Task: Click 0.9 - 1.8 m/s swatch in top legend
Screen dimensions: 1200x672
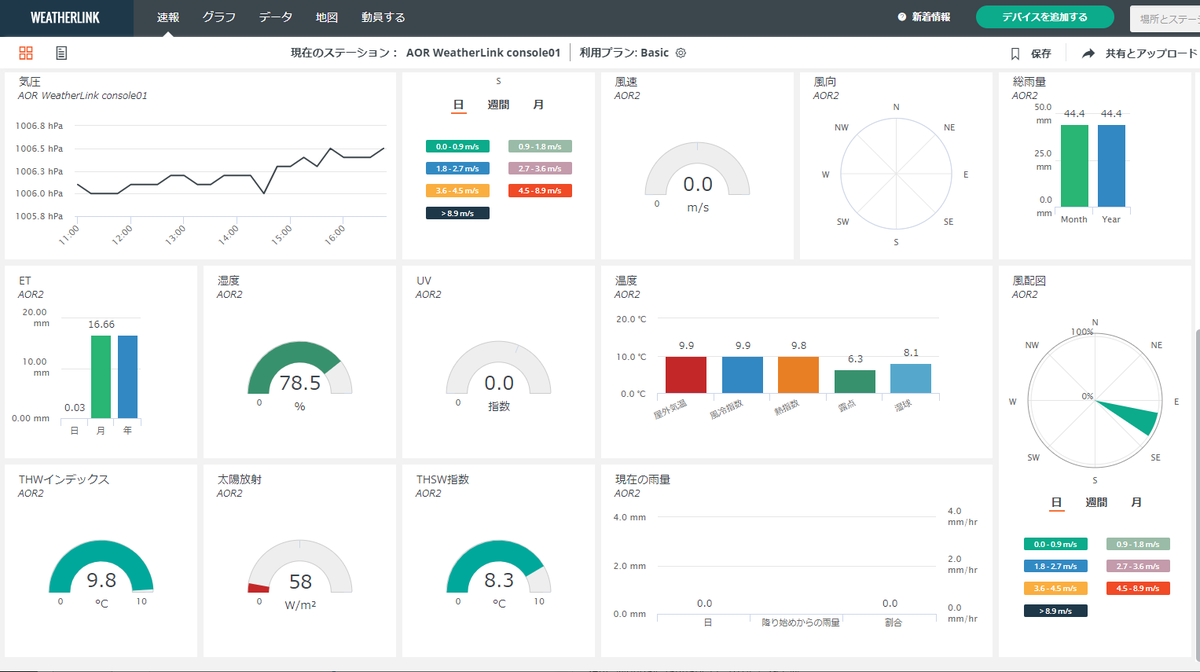Action: [x=540, y=146]
